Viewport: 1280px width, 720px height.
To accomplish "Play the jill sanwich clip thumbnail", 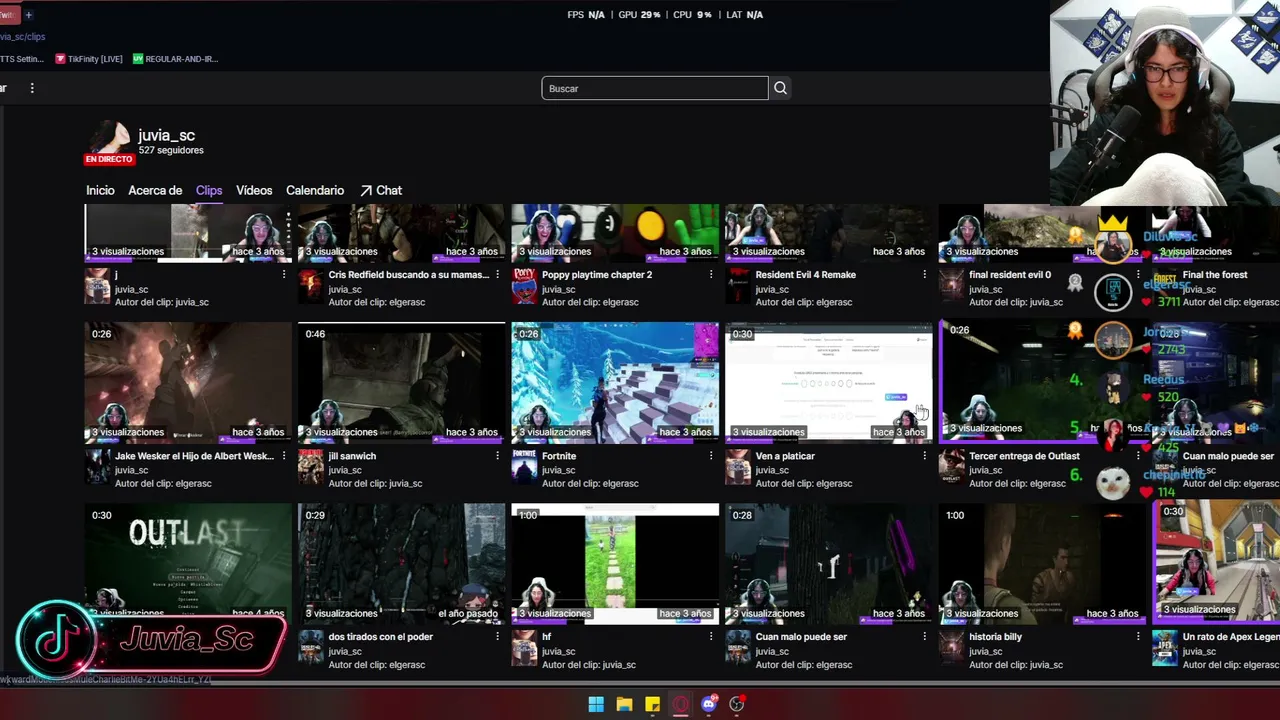I will click(x=402, y=382).
